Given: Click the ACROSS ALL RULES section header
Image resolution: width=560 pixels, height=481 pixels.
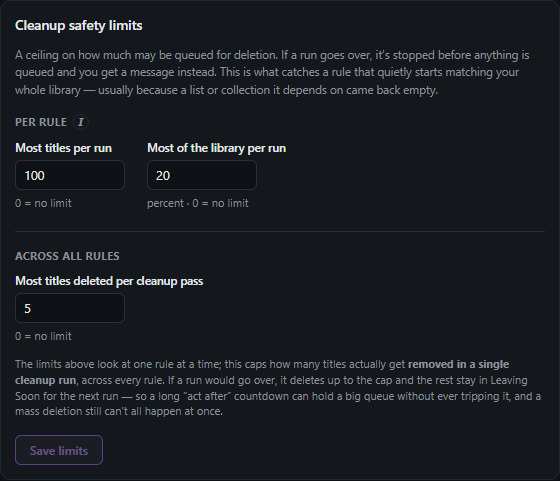Looking at the screenshot, I should click(67, 256).
